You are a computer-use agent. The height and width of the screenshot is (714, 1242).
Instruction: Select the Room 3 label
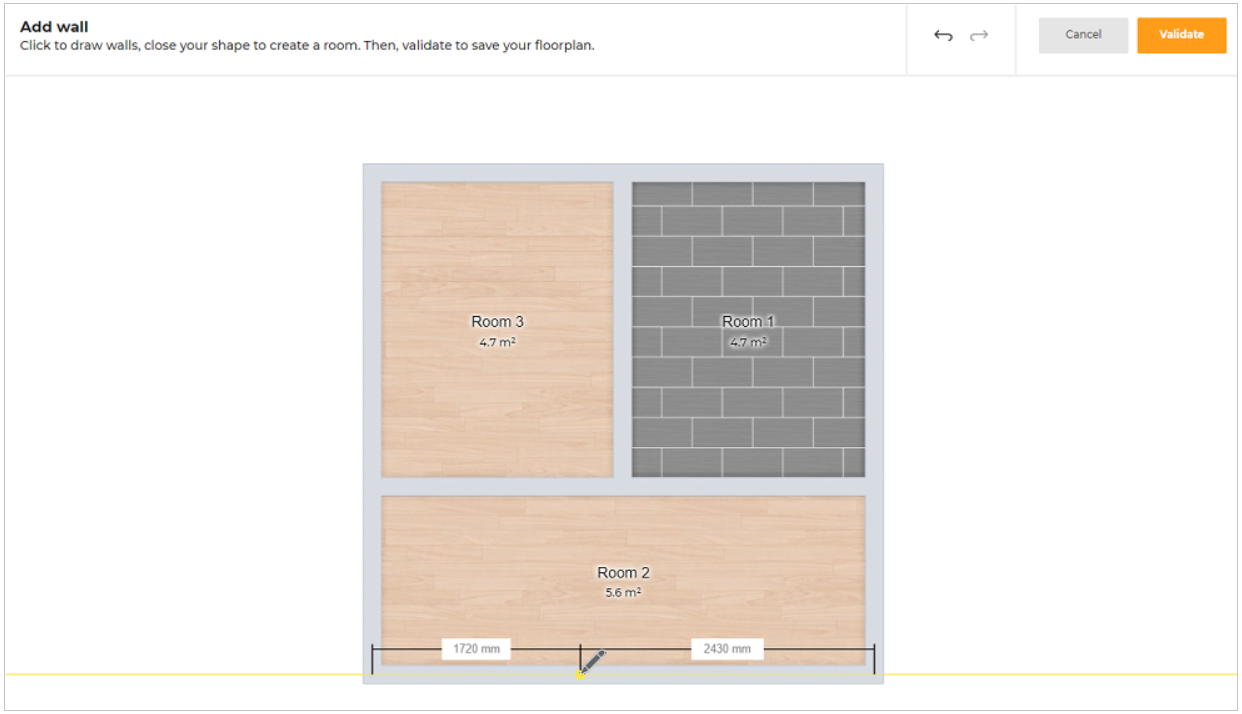(497, 321)
